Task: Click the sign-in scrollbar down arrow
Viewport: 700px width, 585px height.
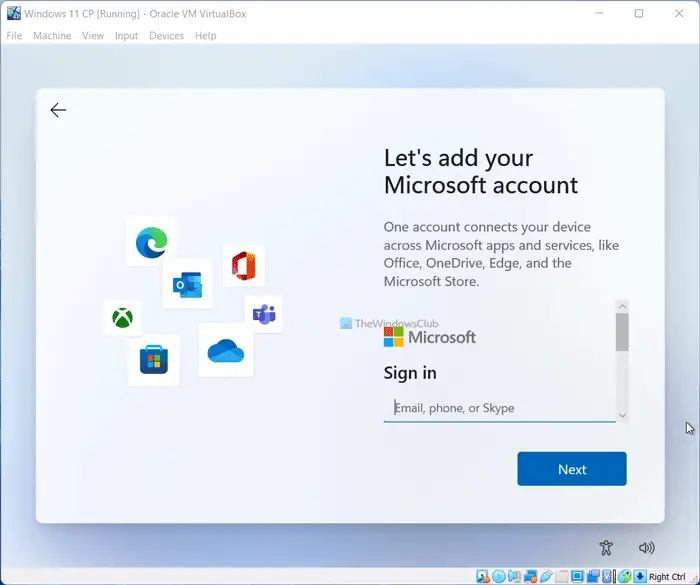Action: (x=622, y=415)
